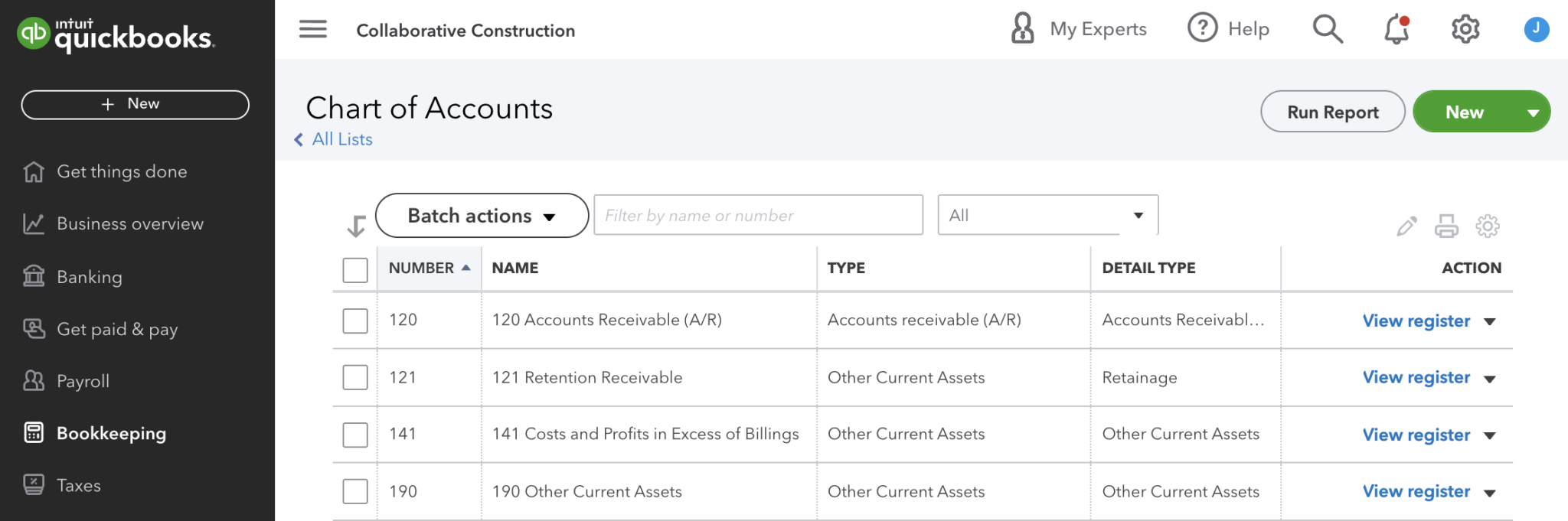The image size is (1568, 521).
Task: Click the pencil edit icon above table
Action: click(x=1406, y=226)
